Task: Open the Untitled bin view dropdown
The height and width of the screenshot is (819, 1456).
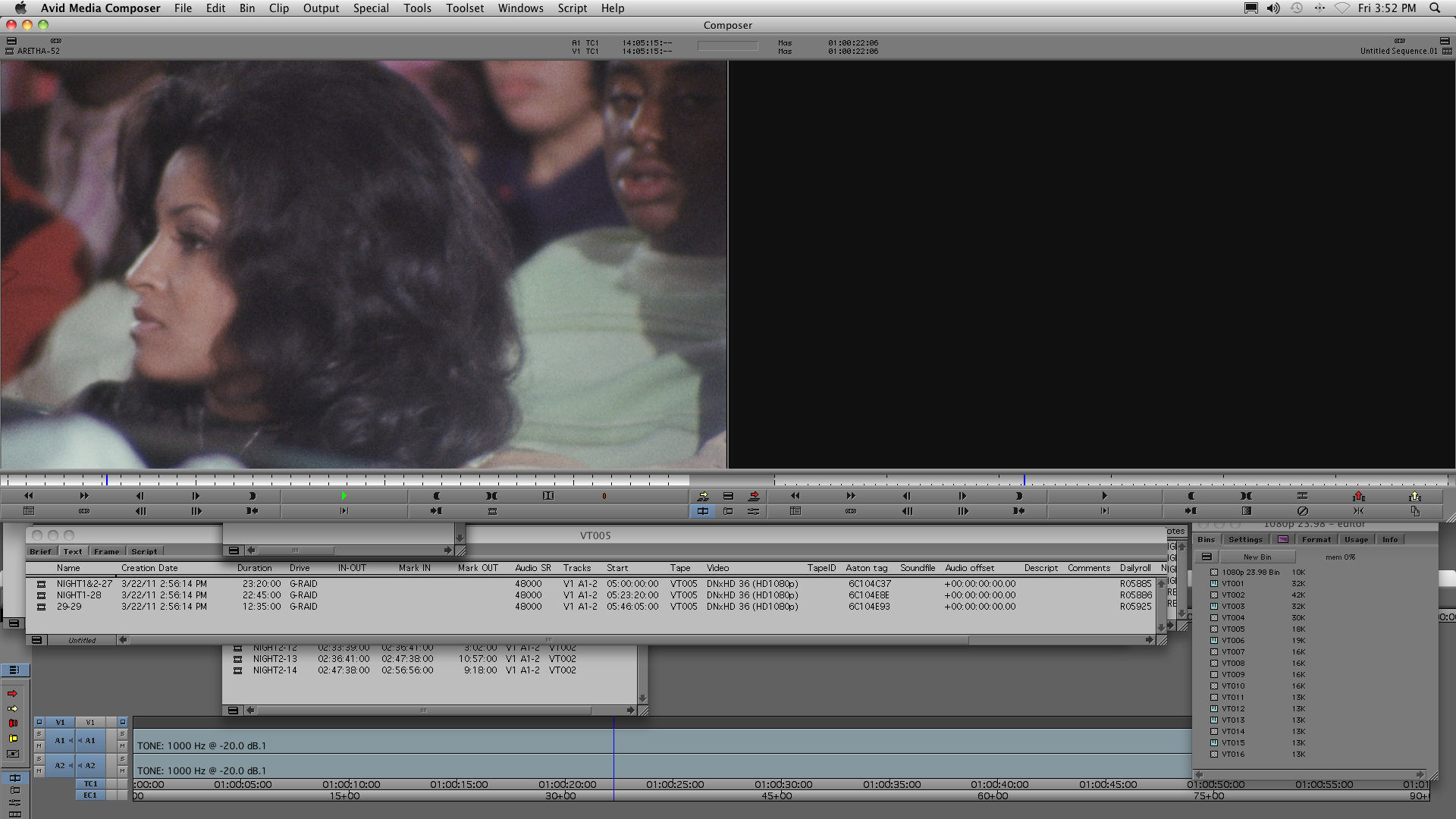Action: [82, 640]
